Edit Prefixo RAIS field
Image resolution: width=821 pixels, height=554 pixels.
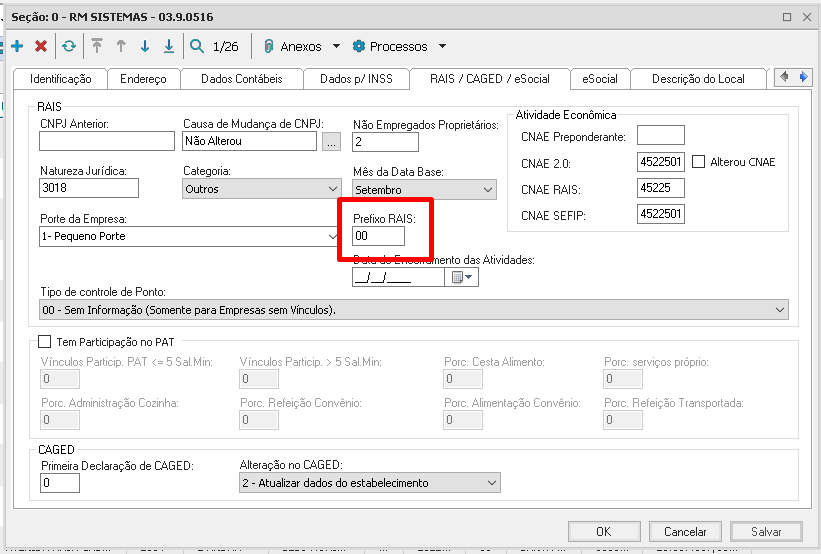pos(379,236)
